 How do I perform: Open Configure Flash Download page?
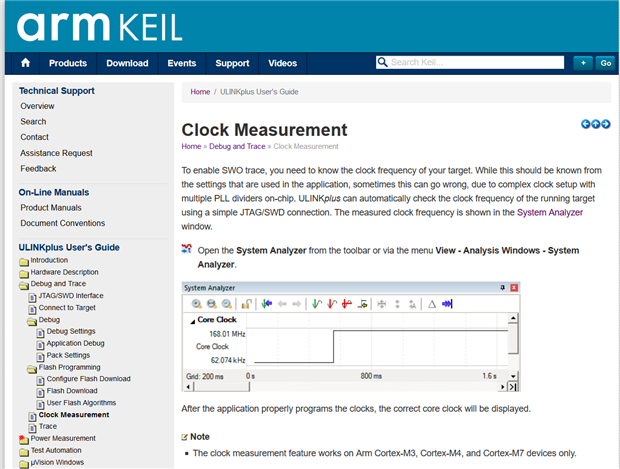[x=89, y=378]
